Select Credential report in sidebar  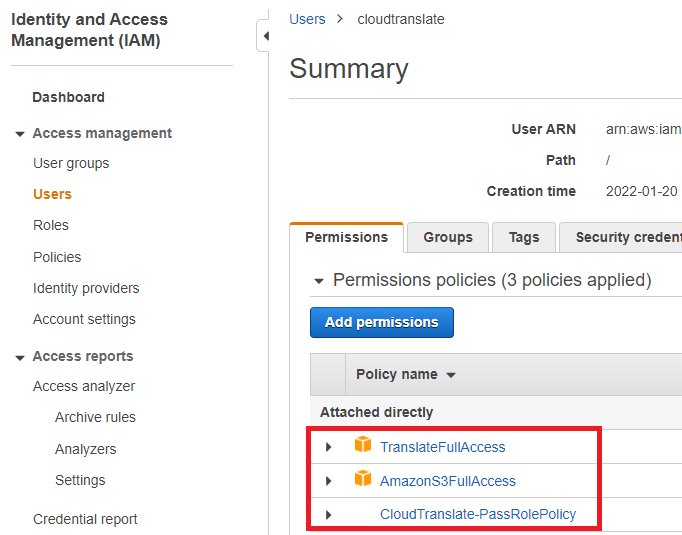[x=85, y=519]
